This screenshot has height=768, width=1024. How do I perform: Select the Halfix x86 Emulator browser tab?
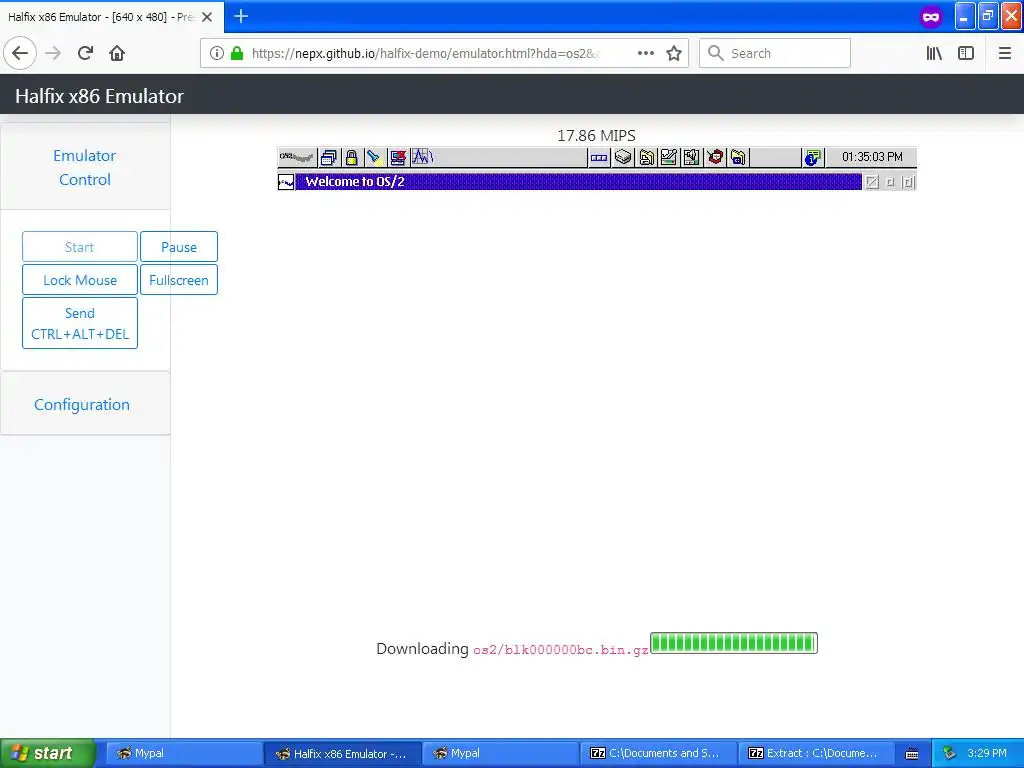coord(101,17)
